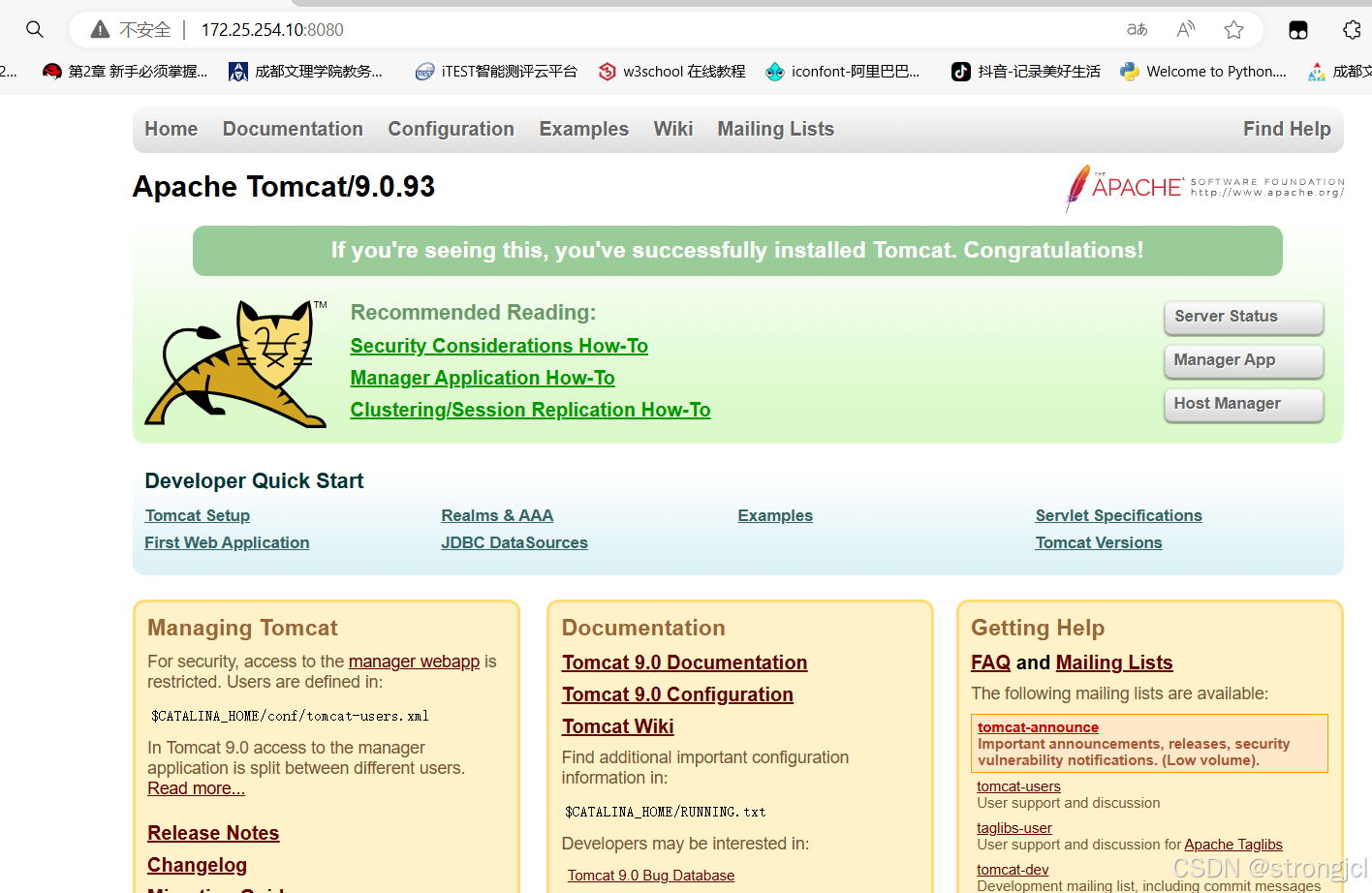Open the Realms & AAA link
Image resolution: width=1372 pixels, height=893 pixels.
(x=497, y=515)
